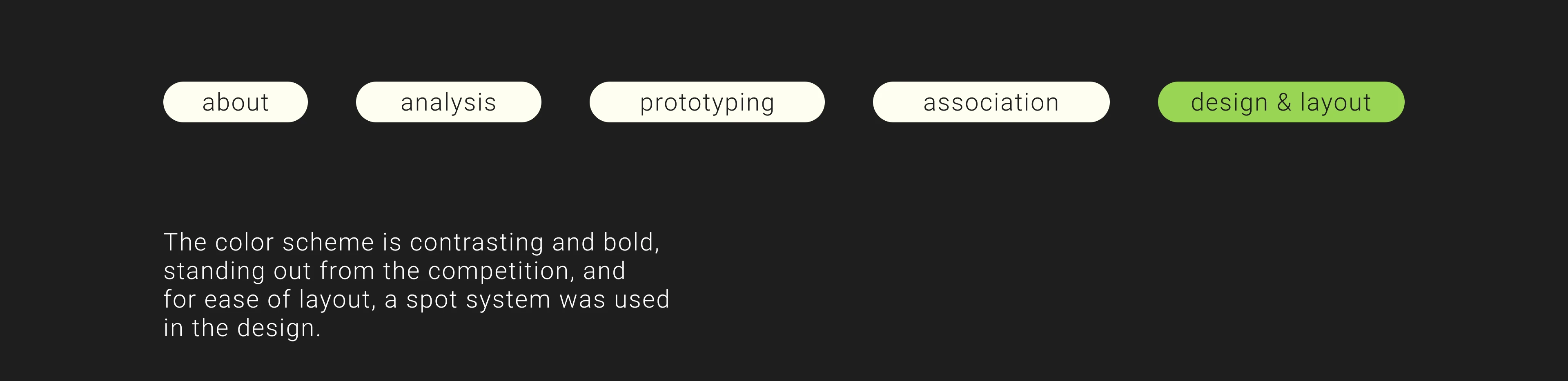Click the line 'for ease of layout'
This screenshot has width=1568, height=381.
click(416, 299)
